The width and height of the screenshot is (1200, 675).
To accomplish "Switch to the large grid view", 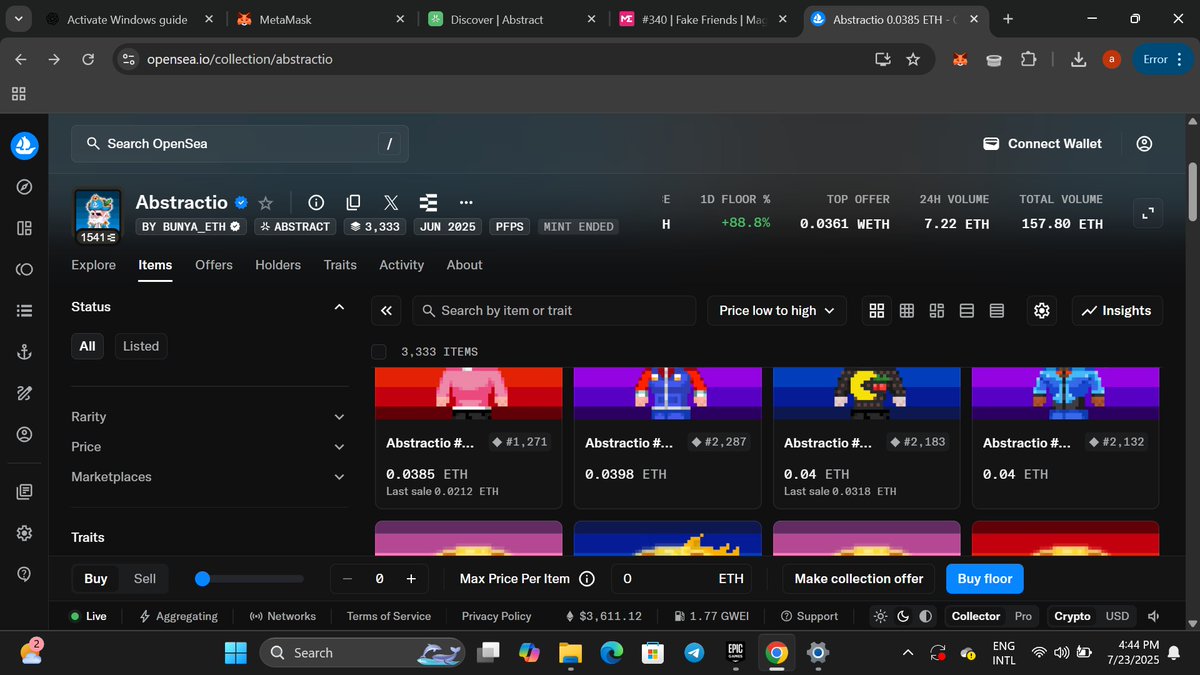I will coord(877,311).
